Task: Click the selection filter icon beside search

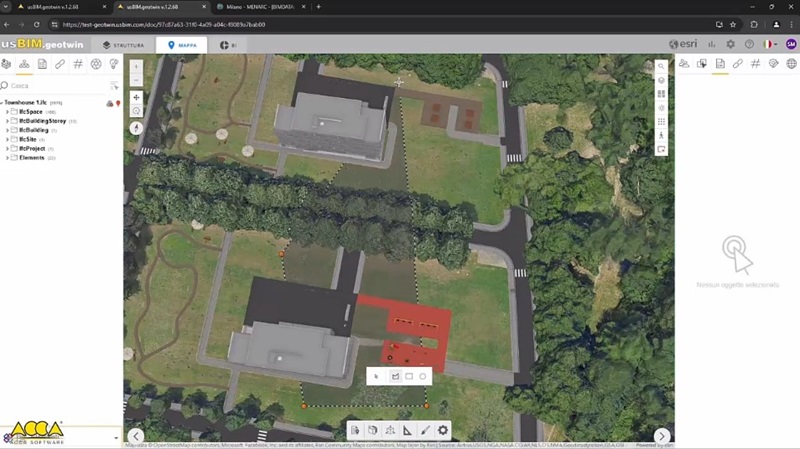Action: [114, 86]
